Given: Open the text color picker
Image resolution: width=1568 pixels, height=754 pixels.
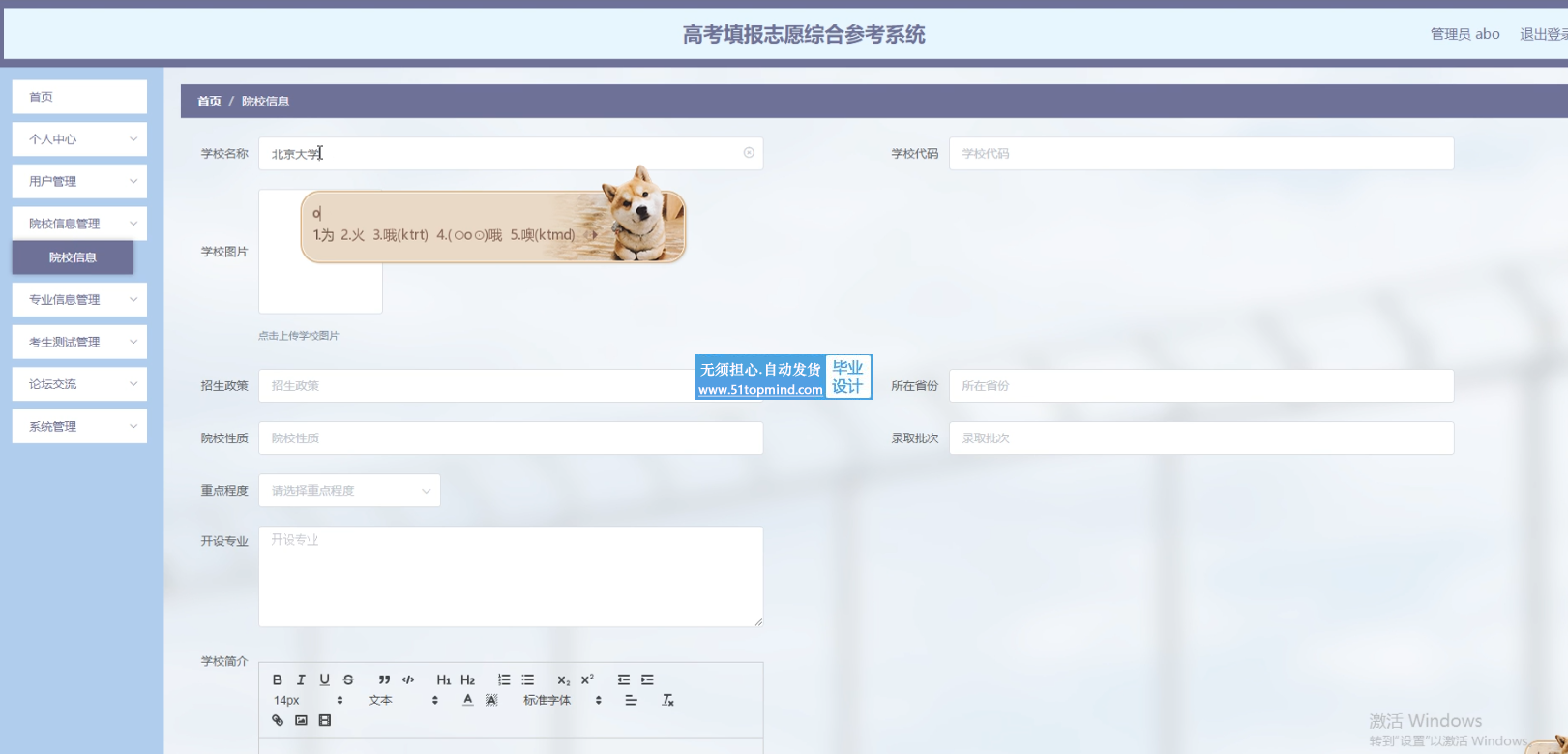Looking at the screenshot, I should click(468, 700).
